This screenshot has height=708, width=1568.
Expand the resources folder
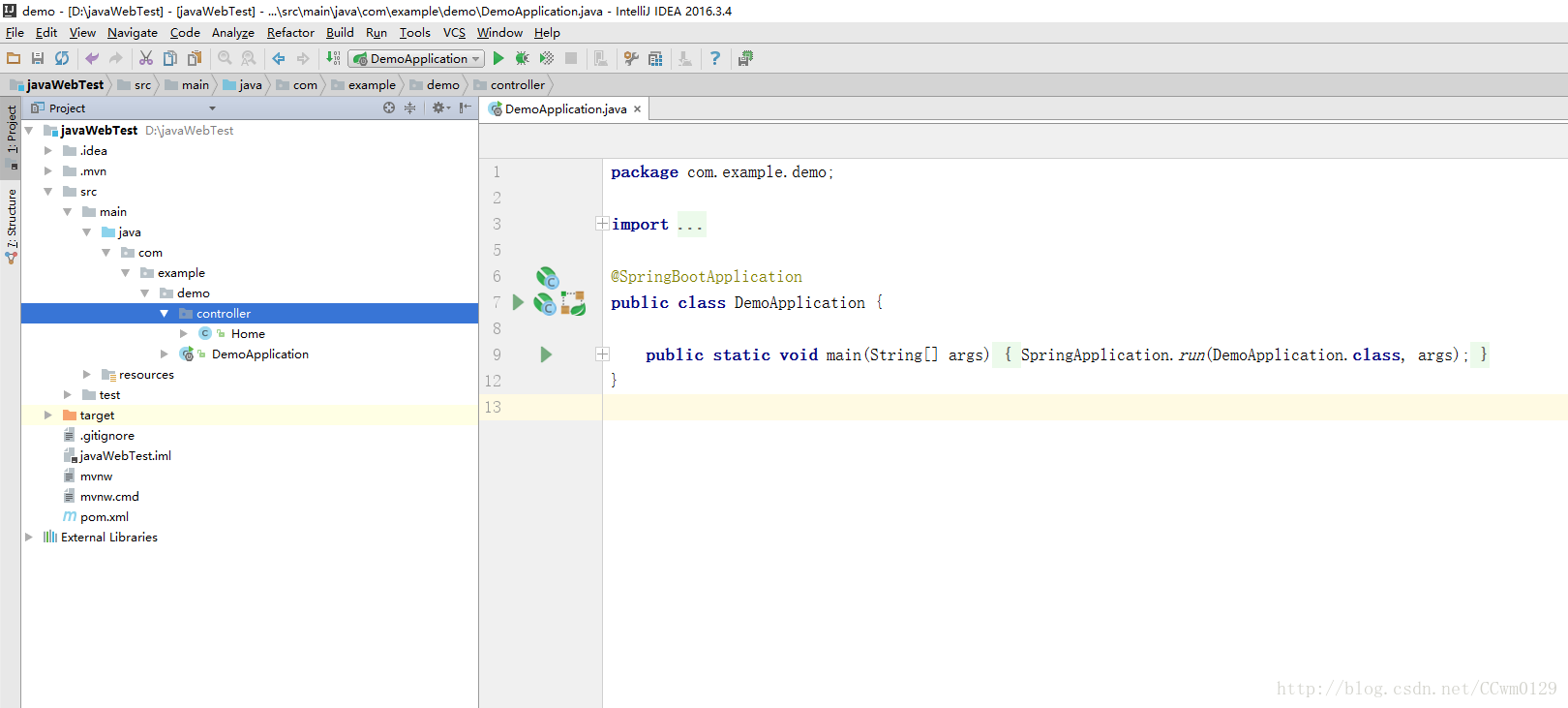87,374
